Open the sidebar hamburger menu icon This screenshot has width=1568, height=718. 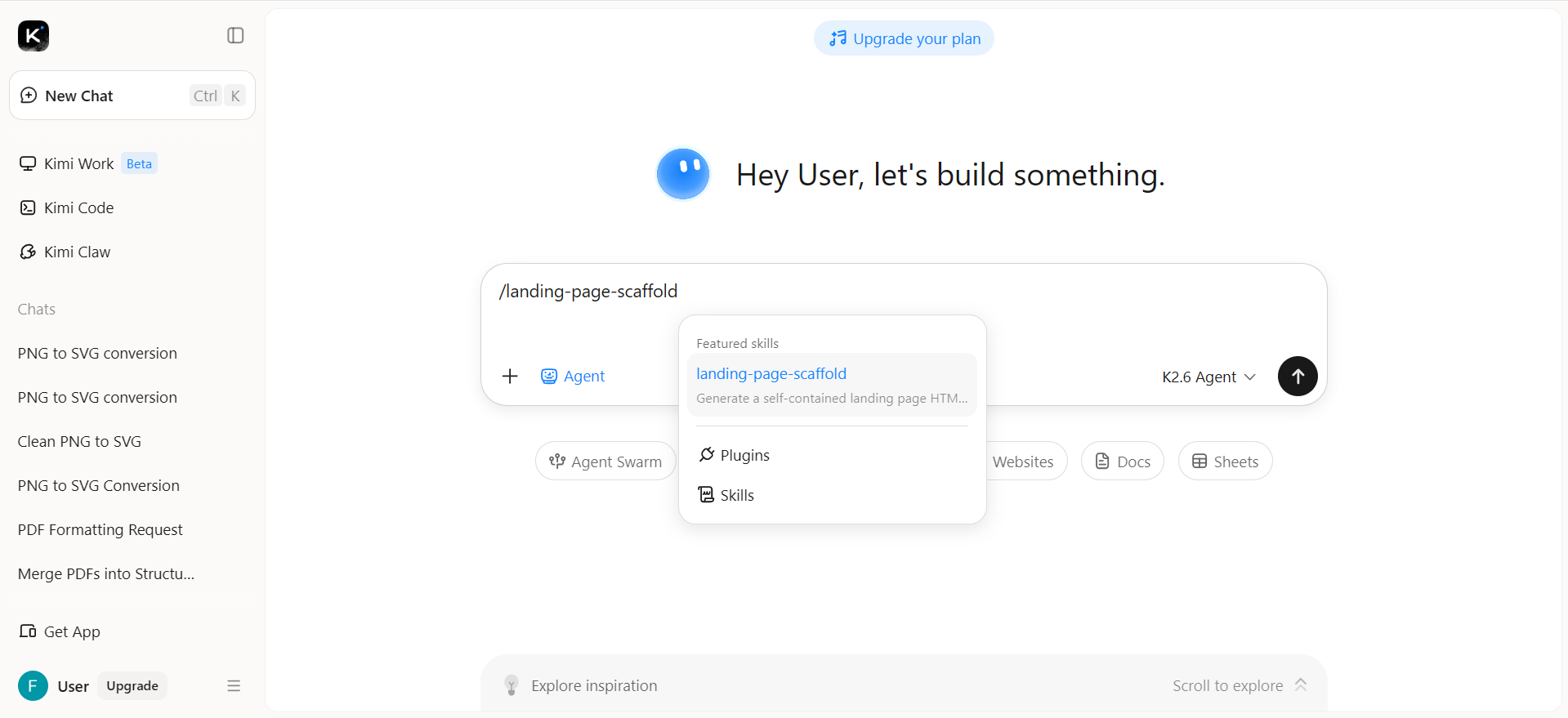[234, 686]
